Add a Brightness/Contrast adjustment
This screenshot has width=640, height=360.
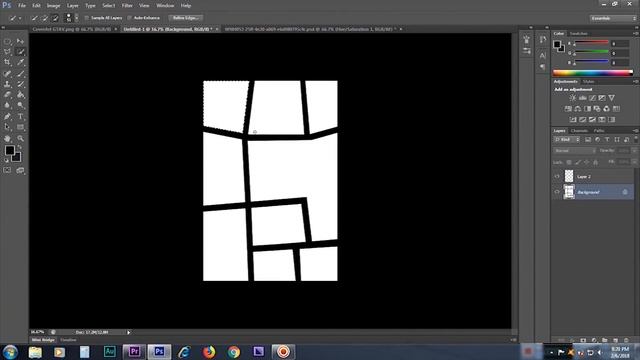573,98
